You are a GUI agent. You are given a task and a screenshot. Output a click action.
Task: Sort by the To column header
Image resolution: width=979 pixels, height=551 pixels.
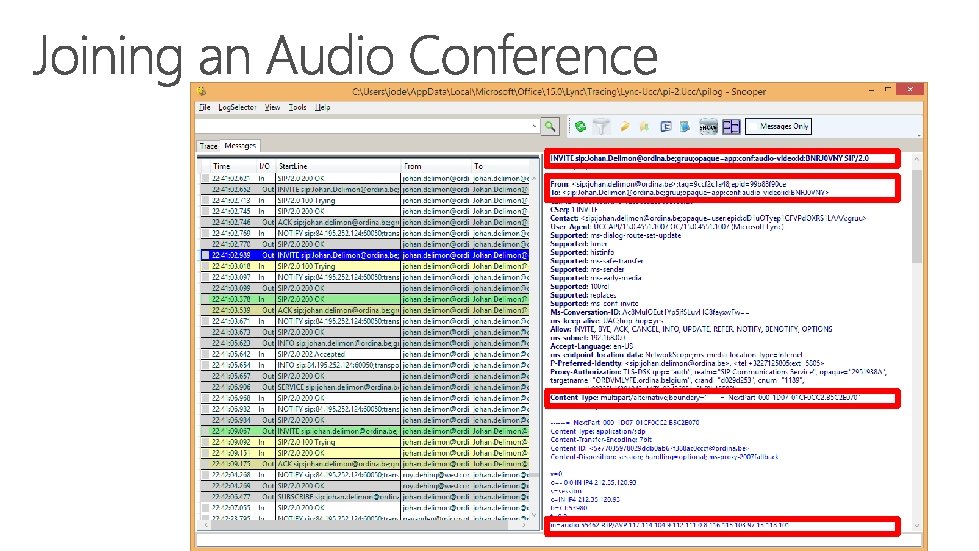[499, 166]
